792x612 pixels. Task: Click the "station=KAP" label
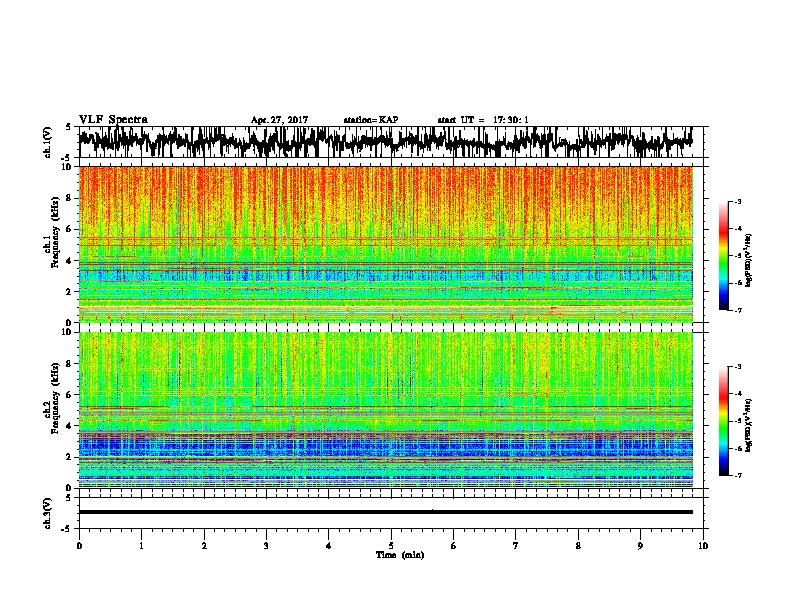click(x=371, y=120)
